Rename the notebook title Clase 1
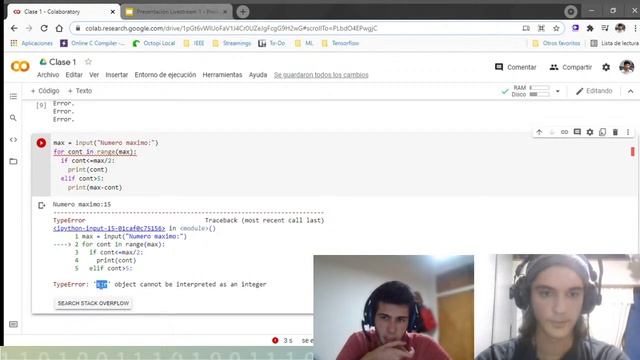 click(x=62, y=62)
